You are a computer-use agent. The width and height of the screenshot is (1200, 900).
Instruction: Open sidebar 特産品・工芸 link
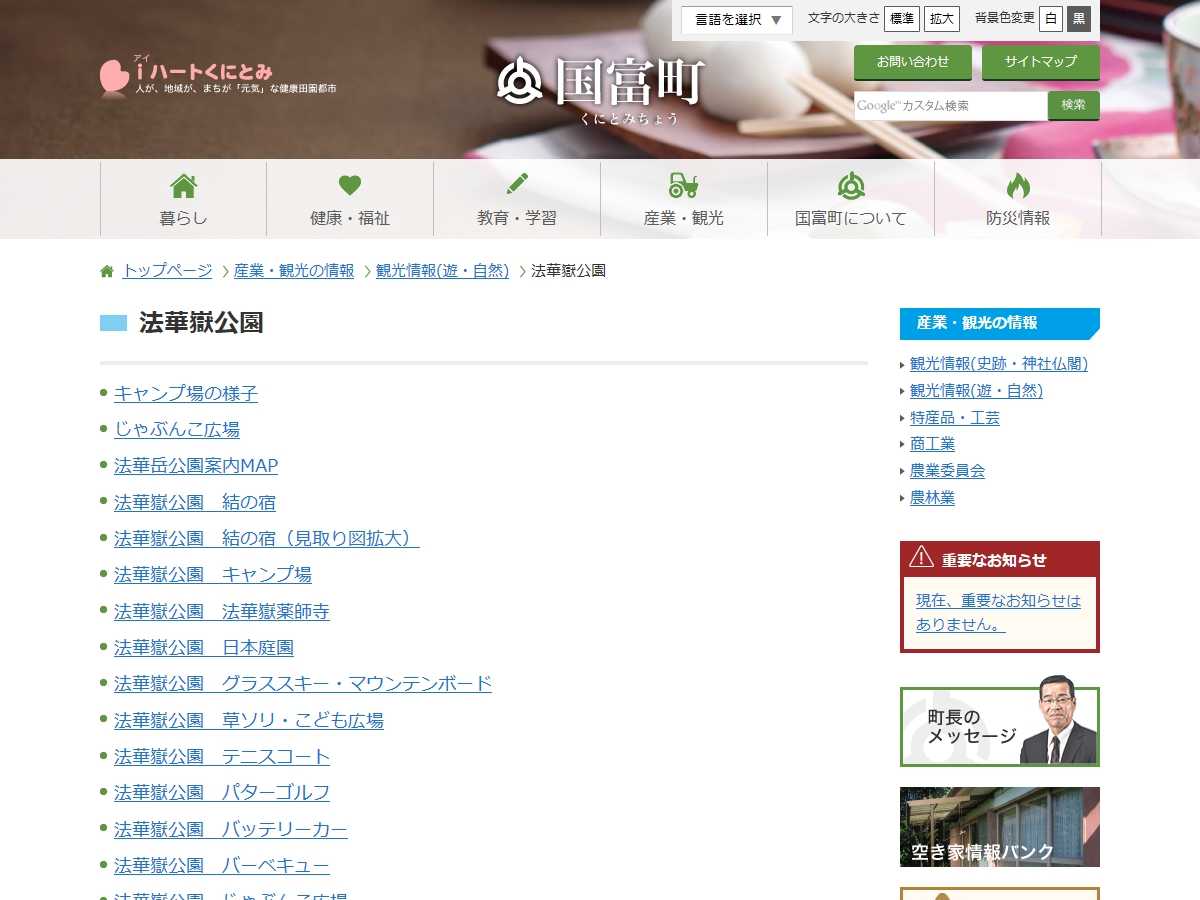tap(955, 418)
